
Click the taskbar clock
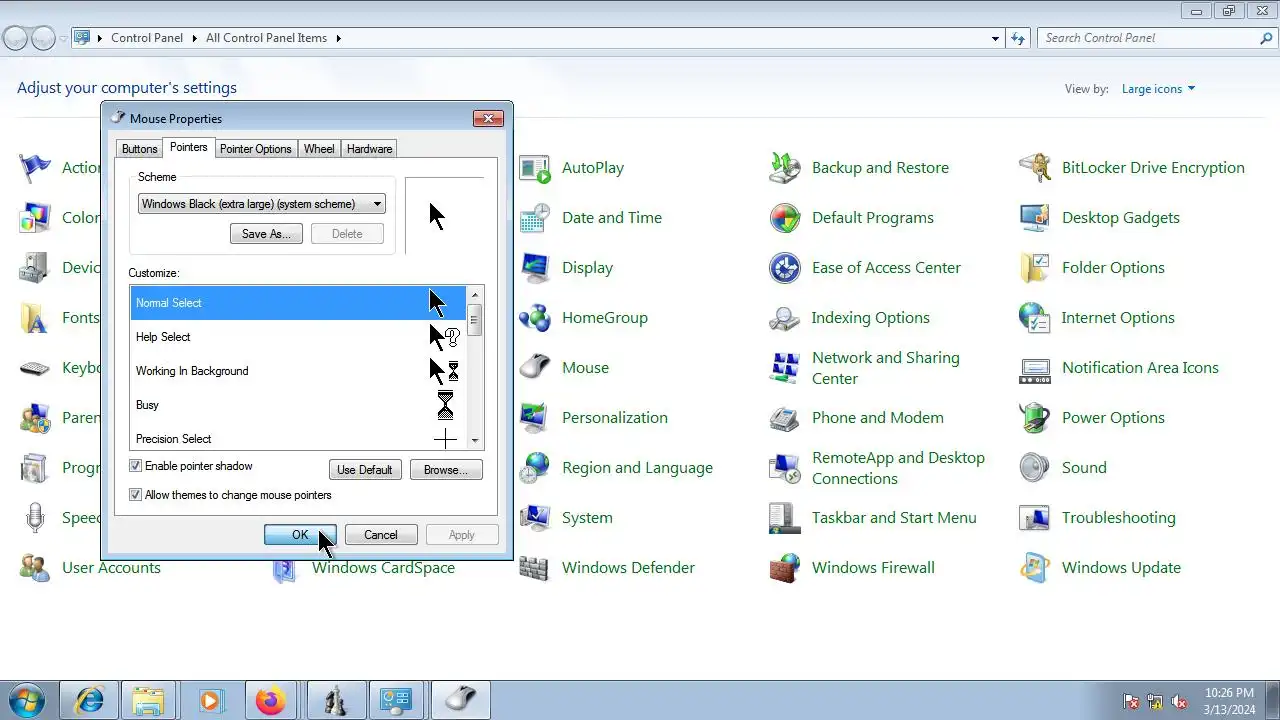tap(1229, 701)
